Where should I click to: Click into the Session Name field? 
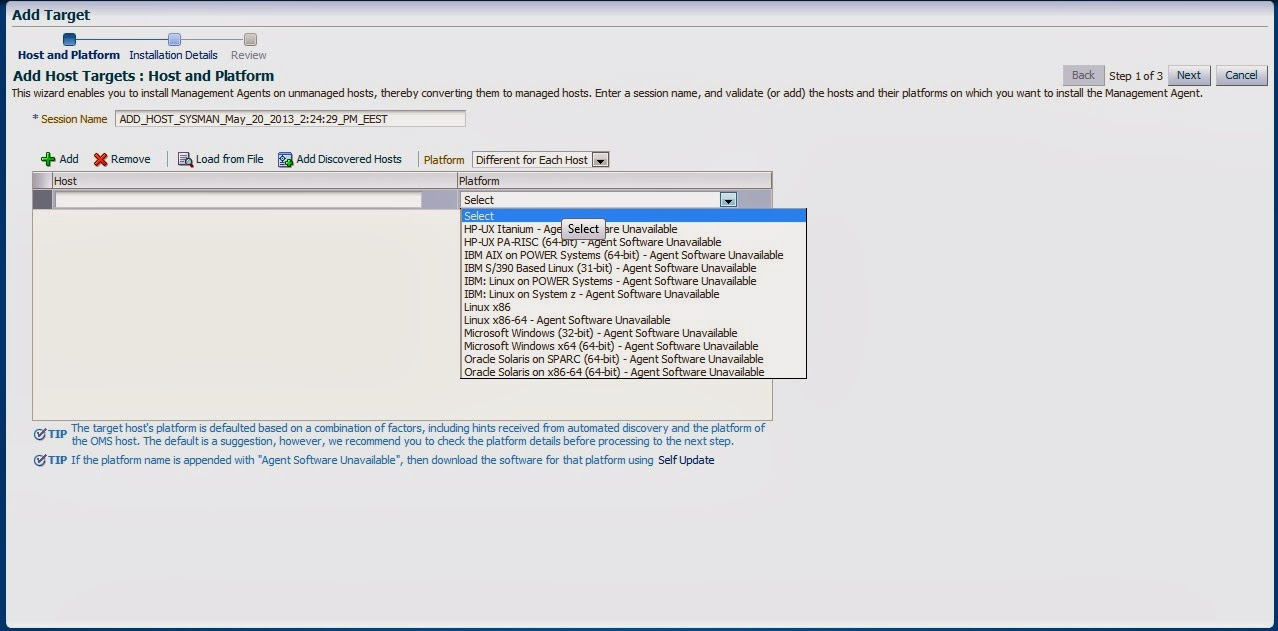tap(290, 119)
